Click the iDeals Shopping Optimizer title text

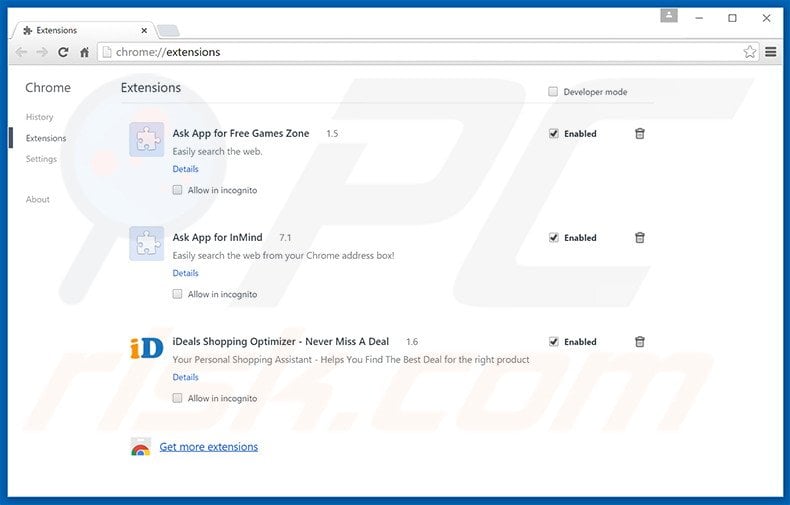pyautogui.click(x=281, y=342)
